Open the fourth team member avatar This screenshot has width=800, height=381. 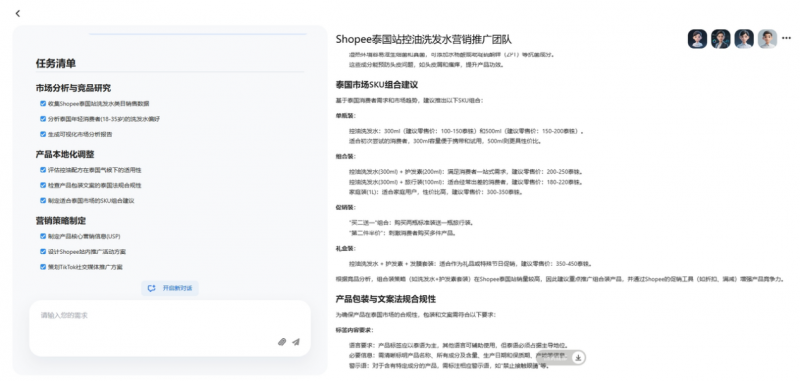(767, 39)
